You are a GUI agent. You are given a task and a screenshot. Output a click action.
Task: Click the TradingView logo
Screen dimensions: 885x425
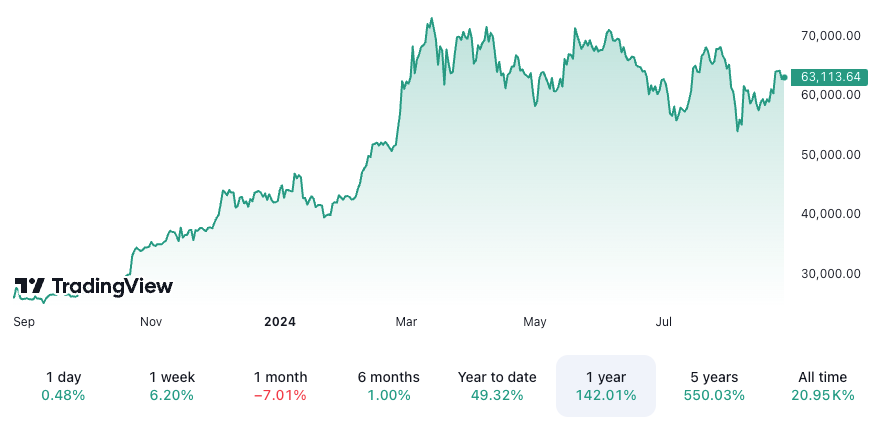(93, 286)
